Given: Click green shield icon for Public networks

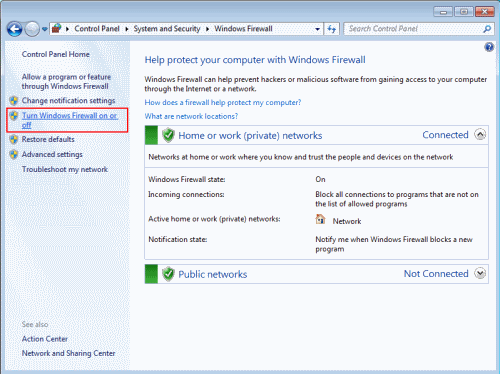Looking at the screenshot, I should point(168,274).
